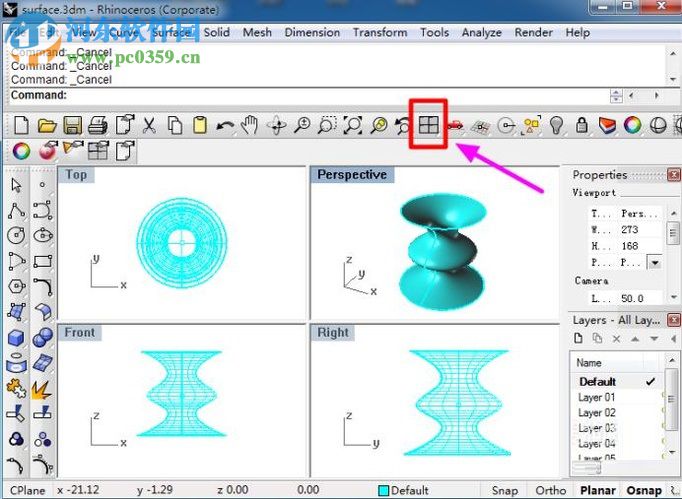The width and height of the screenshot is (682, 499).
Task: Toggle Osnap in the status bar
Action: (644, 491)
